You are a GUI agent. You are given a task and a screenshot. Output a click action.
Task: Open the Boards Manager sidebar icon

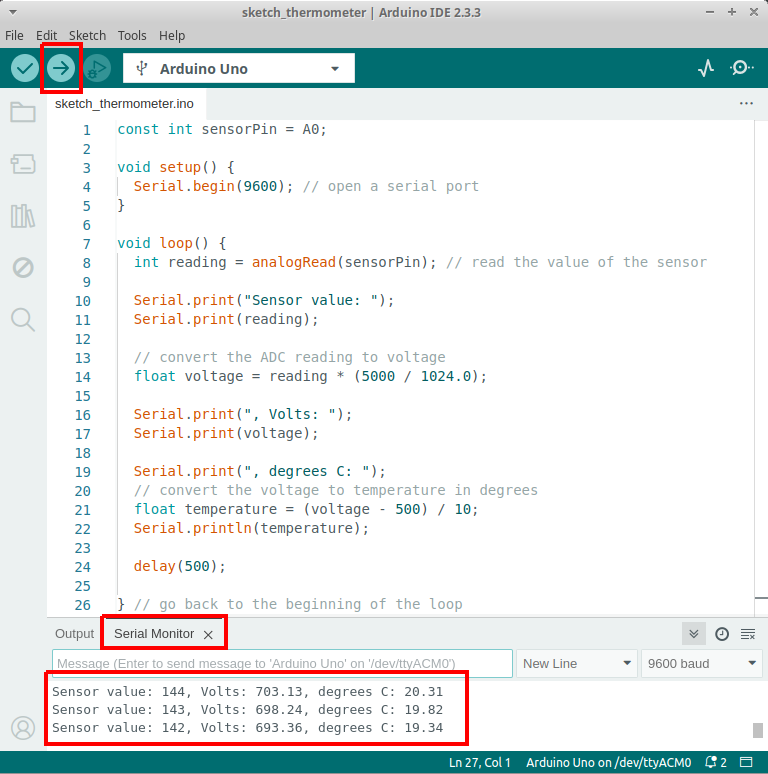(x=23, y=164)
